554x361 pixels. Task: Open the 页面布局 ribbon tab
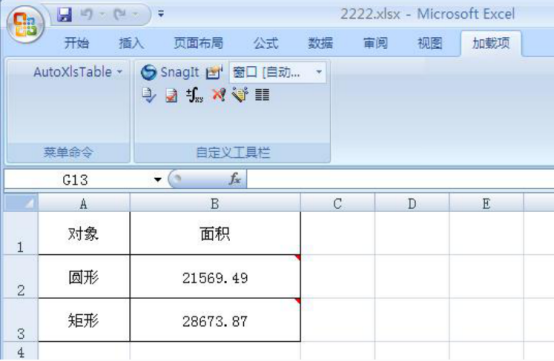tap(199, 43)
